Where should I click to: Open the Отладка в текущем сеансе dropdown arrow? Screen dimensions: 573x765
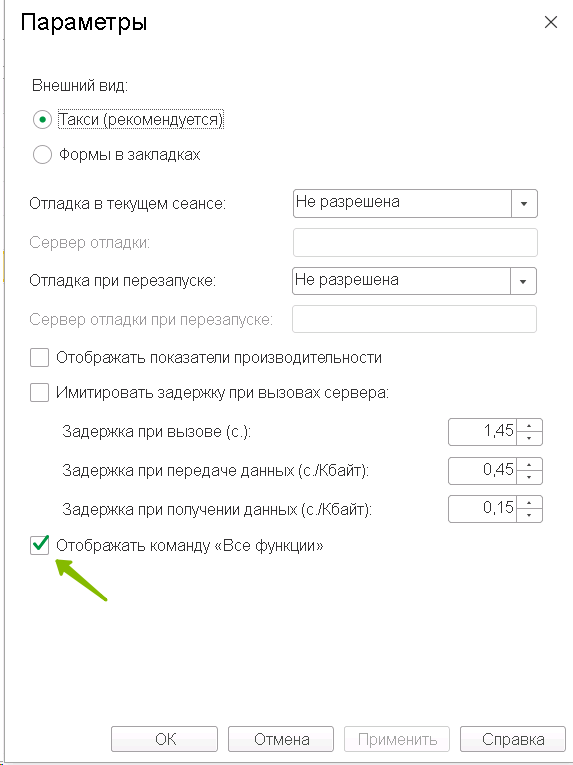pos(524,203)
